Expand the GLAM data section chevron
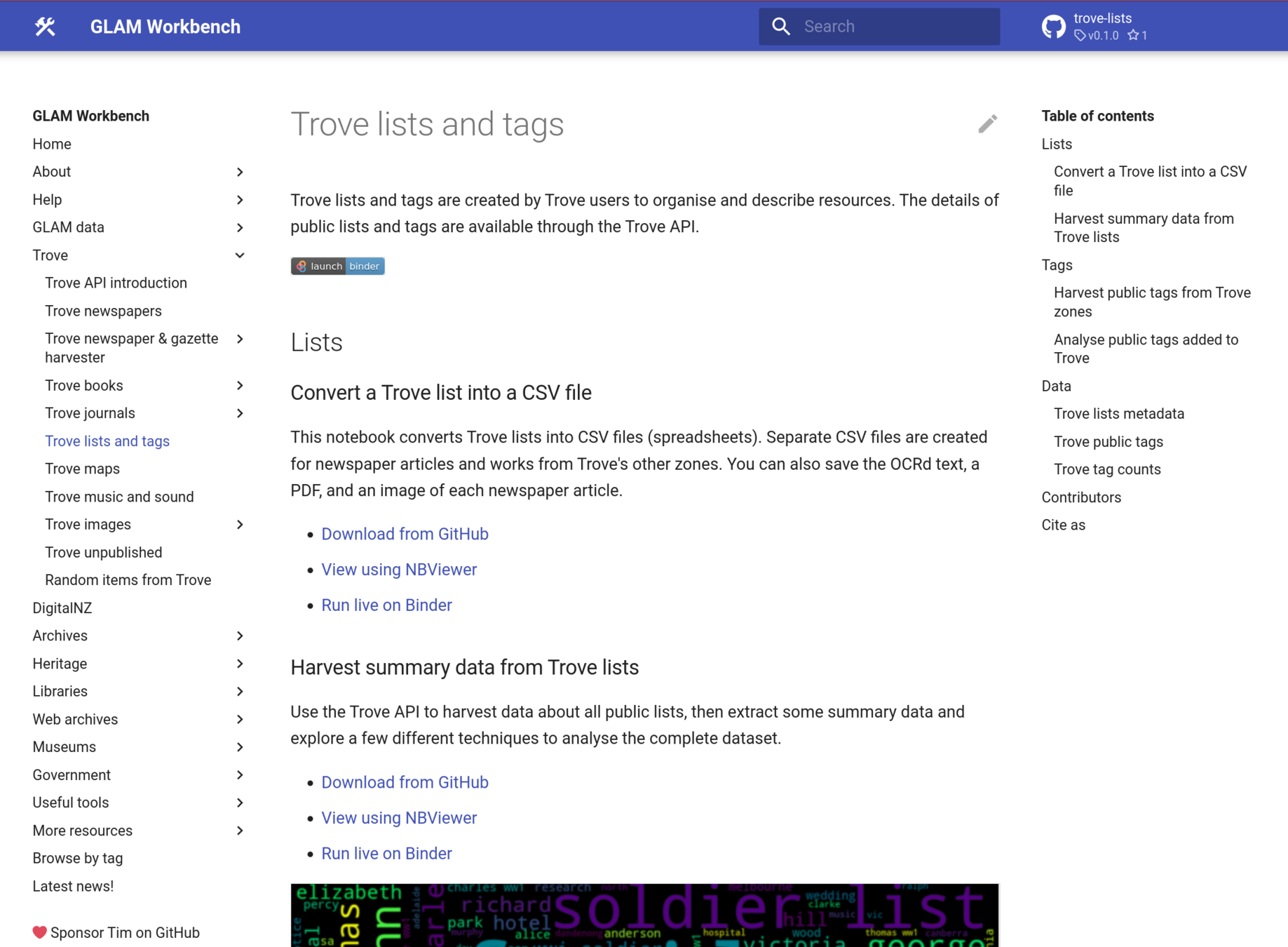The height and width of the screenshot is (947, 1288). [240, 227]
